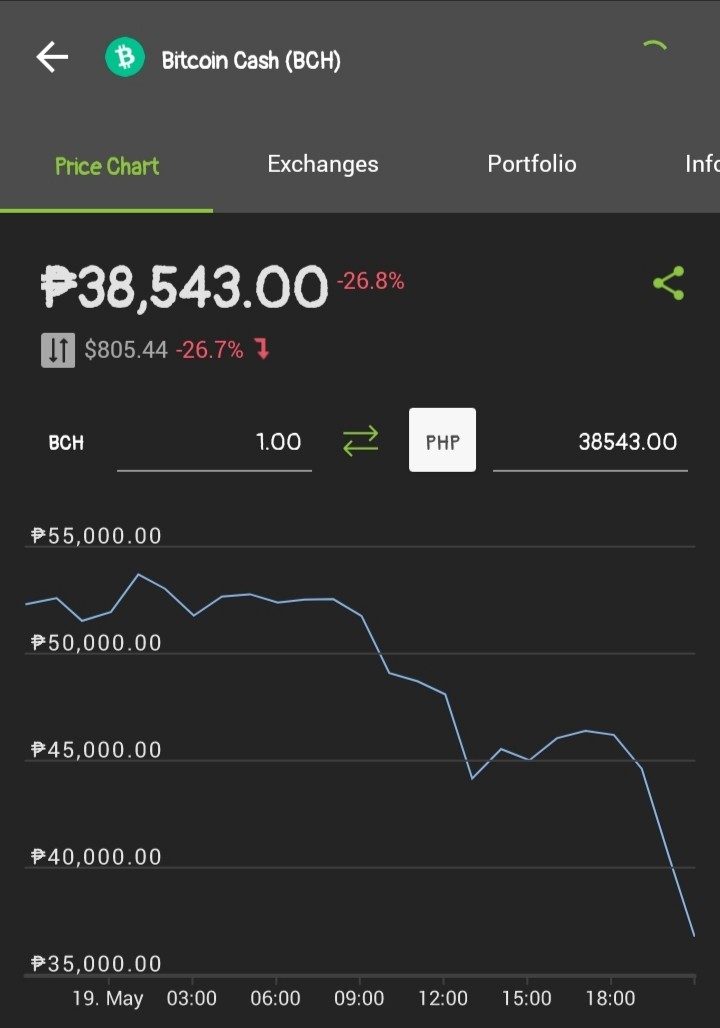
Task: Tap the red downward trend arrow
Action: 262,349
